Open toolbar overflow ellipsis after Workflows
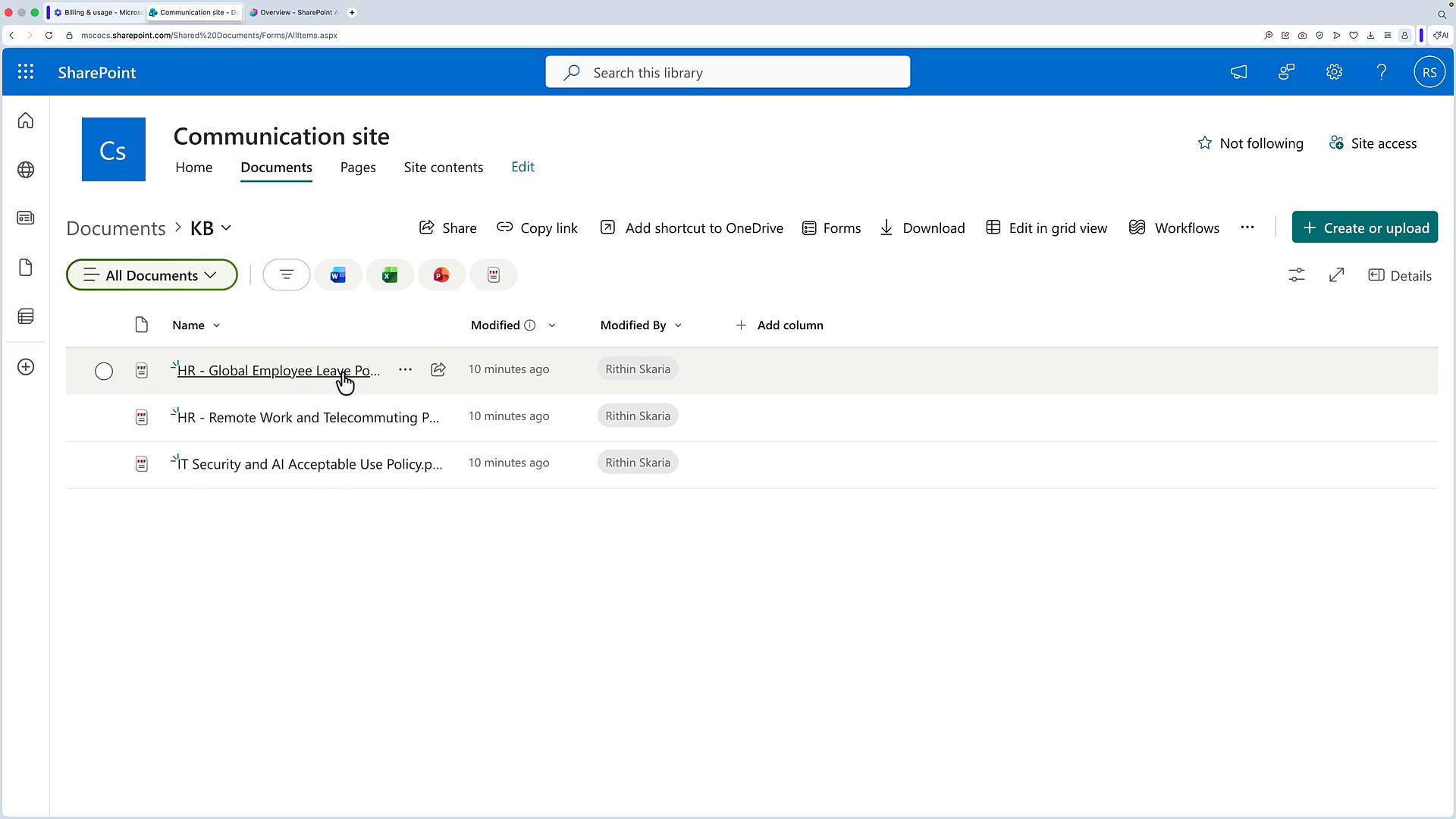This screenshot has width=1456, height=819. [x=1247, y=227]
